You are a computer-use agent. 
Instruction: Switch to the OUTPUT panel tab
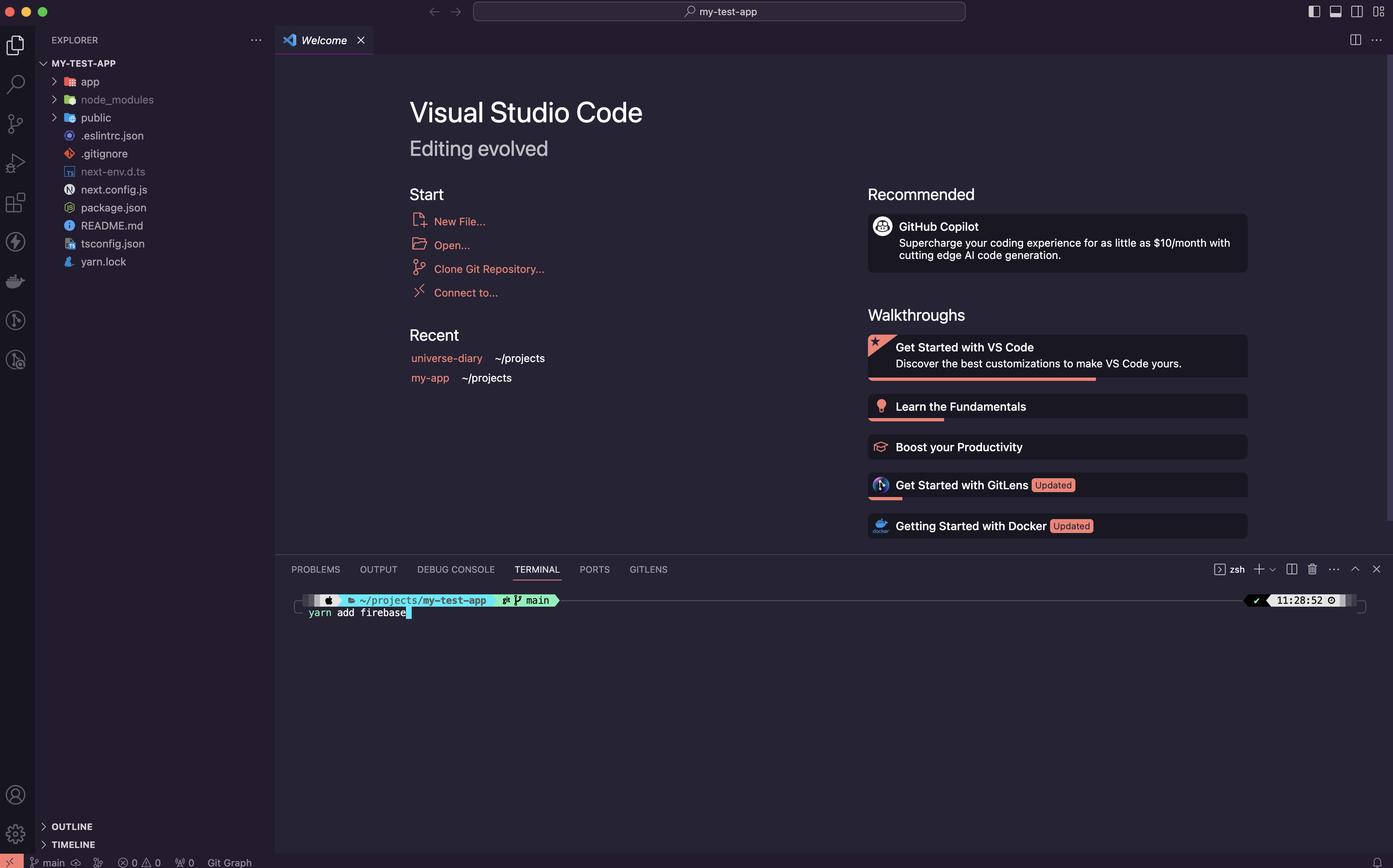(x=379, y=569)
